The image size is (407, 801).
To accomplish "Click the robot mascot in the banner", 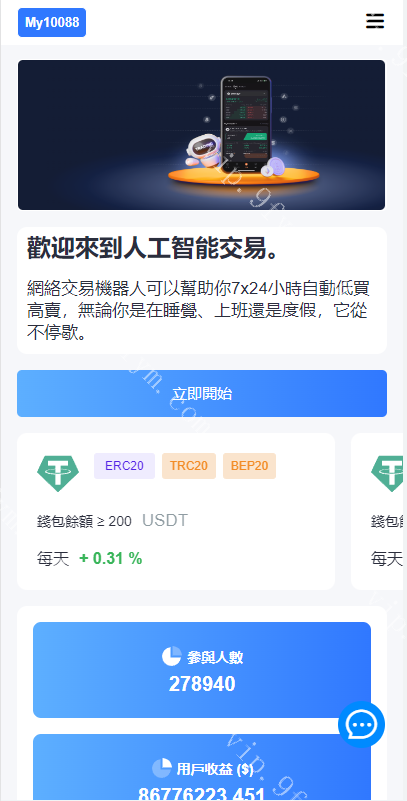I will coord(203,151).
